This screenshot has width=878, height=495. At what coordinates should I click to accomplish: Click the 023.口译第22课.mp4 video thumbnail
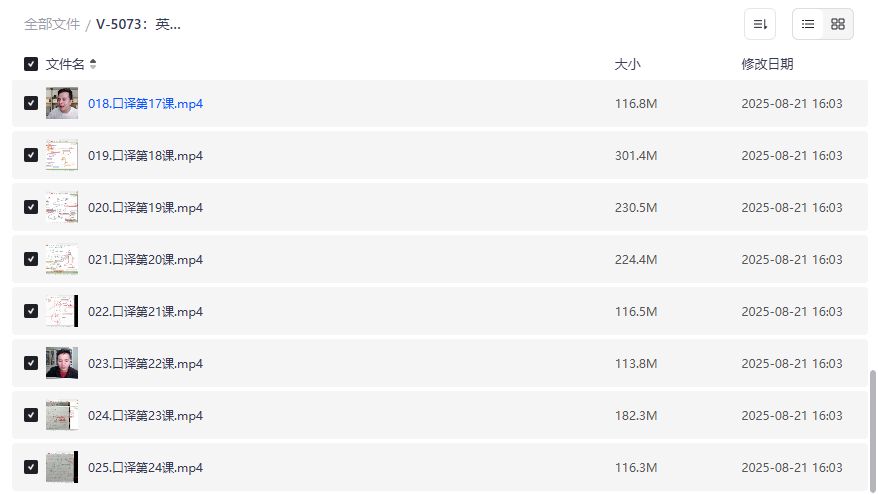click(x=62, y=363)
